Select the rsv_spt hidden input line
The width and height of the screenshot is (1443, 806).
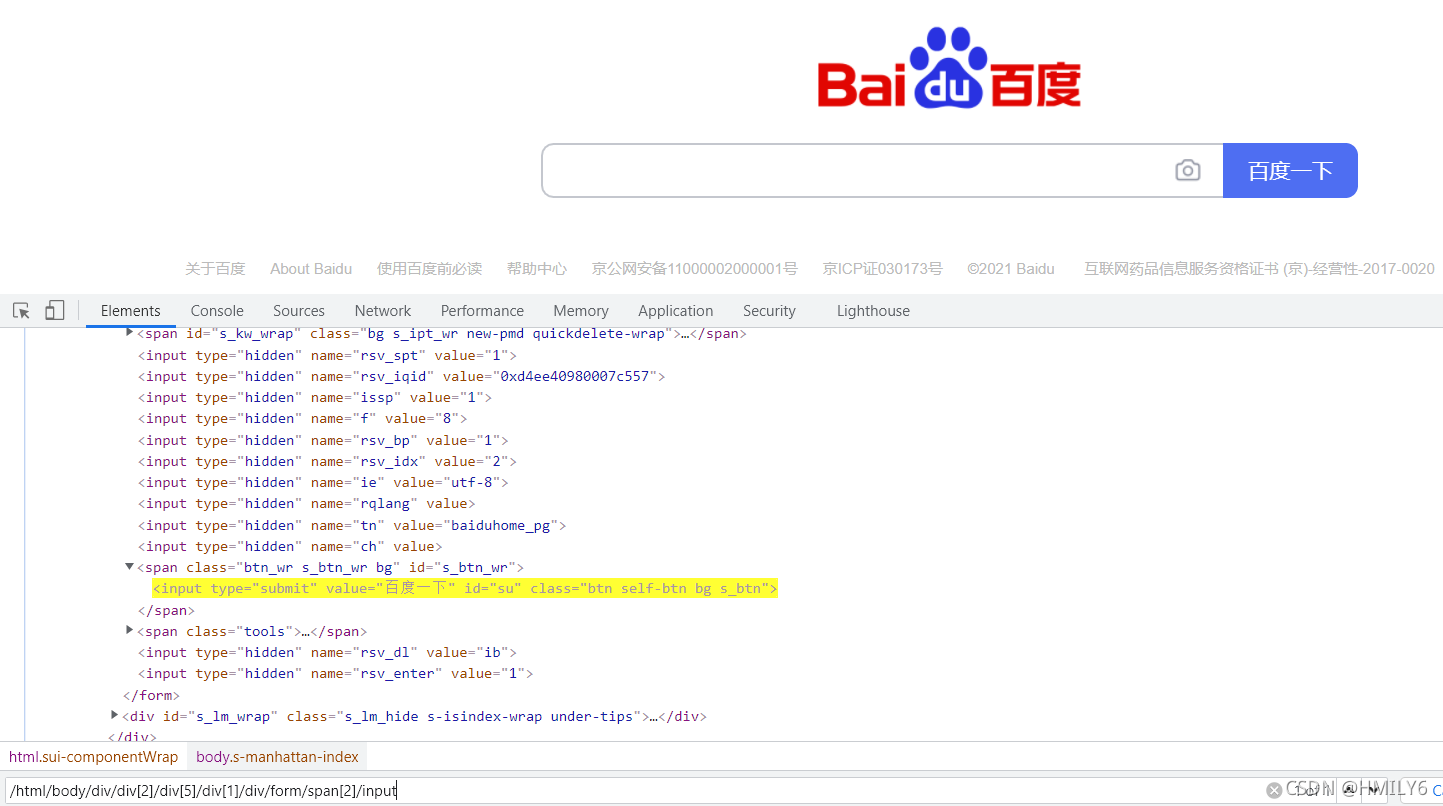click(327, 355)
